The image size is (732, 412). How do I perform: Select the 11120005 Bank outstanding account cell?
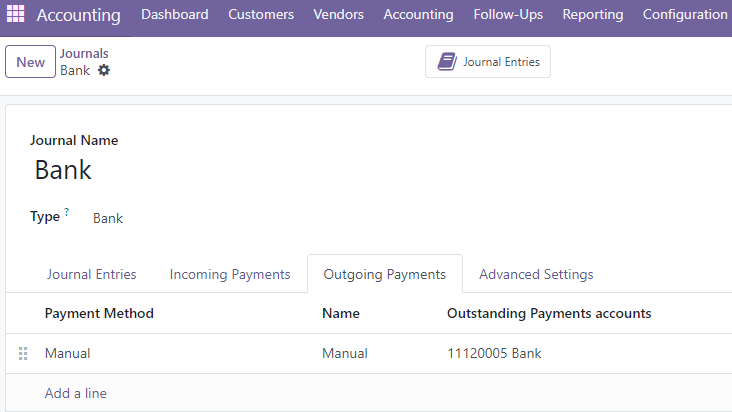coord(494,354)
